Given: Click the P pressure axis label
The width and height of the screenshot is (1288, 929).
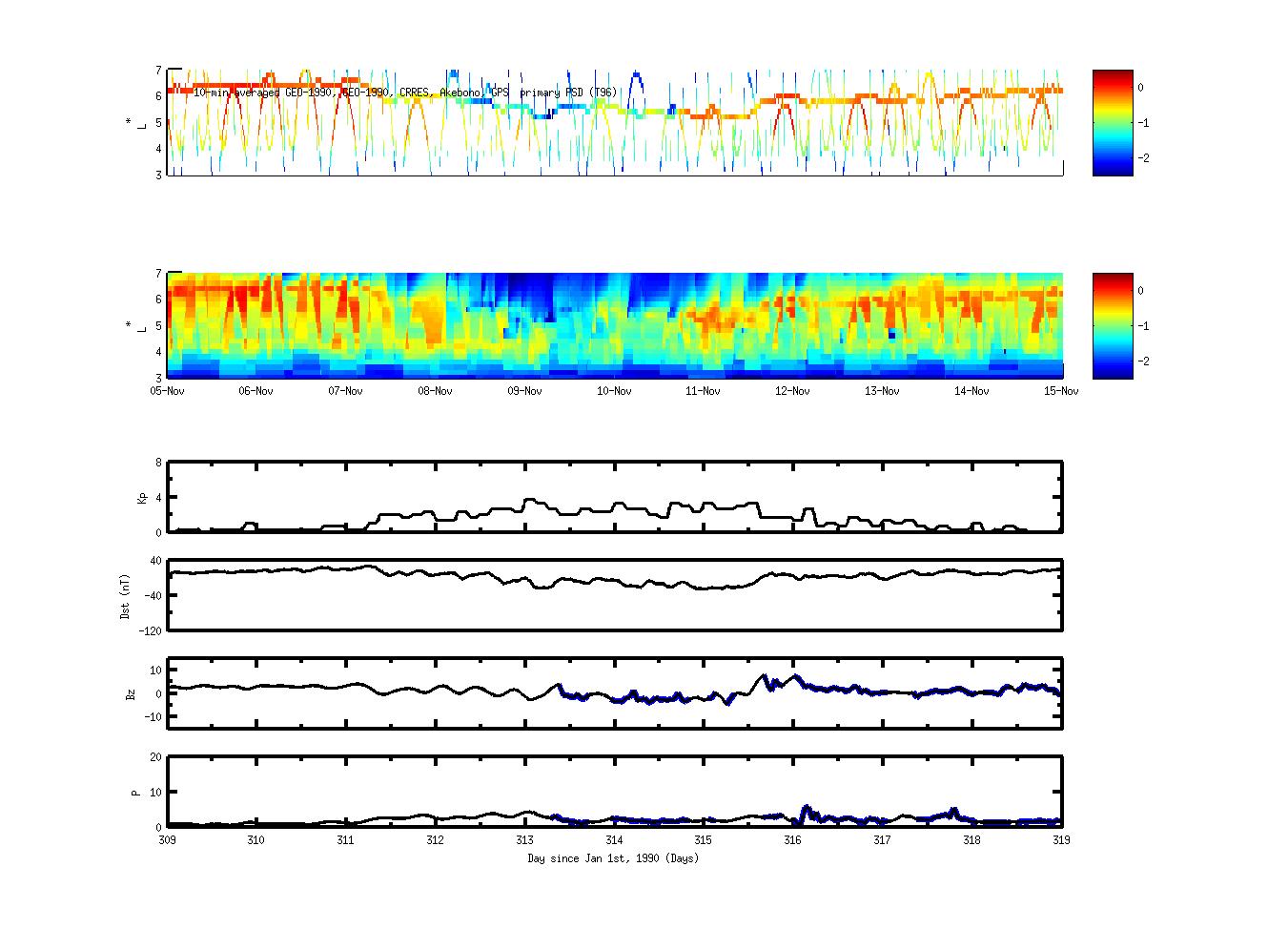Looking at the screenshot, I should point(135,792).
